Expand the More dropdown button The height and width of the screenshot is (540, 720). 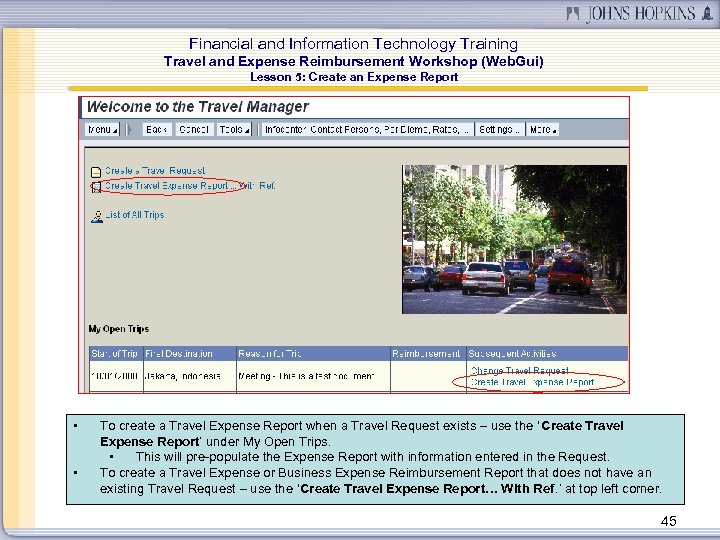(542, 130)
